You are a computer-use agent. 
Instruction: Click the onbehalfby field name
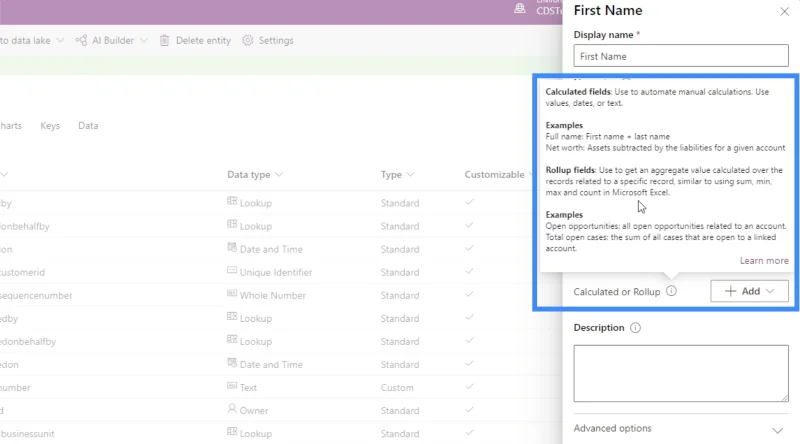pos(25,226)
